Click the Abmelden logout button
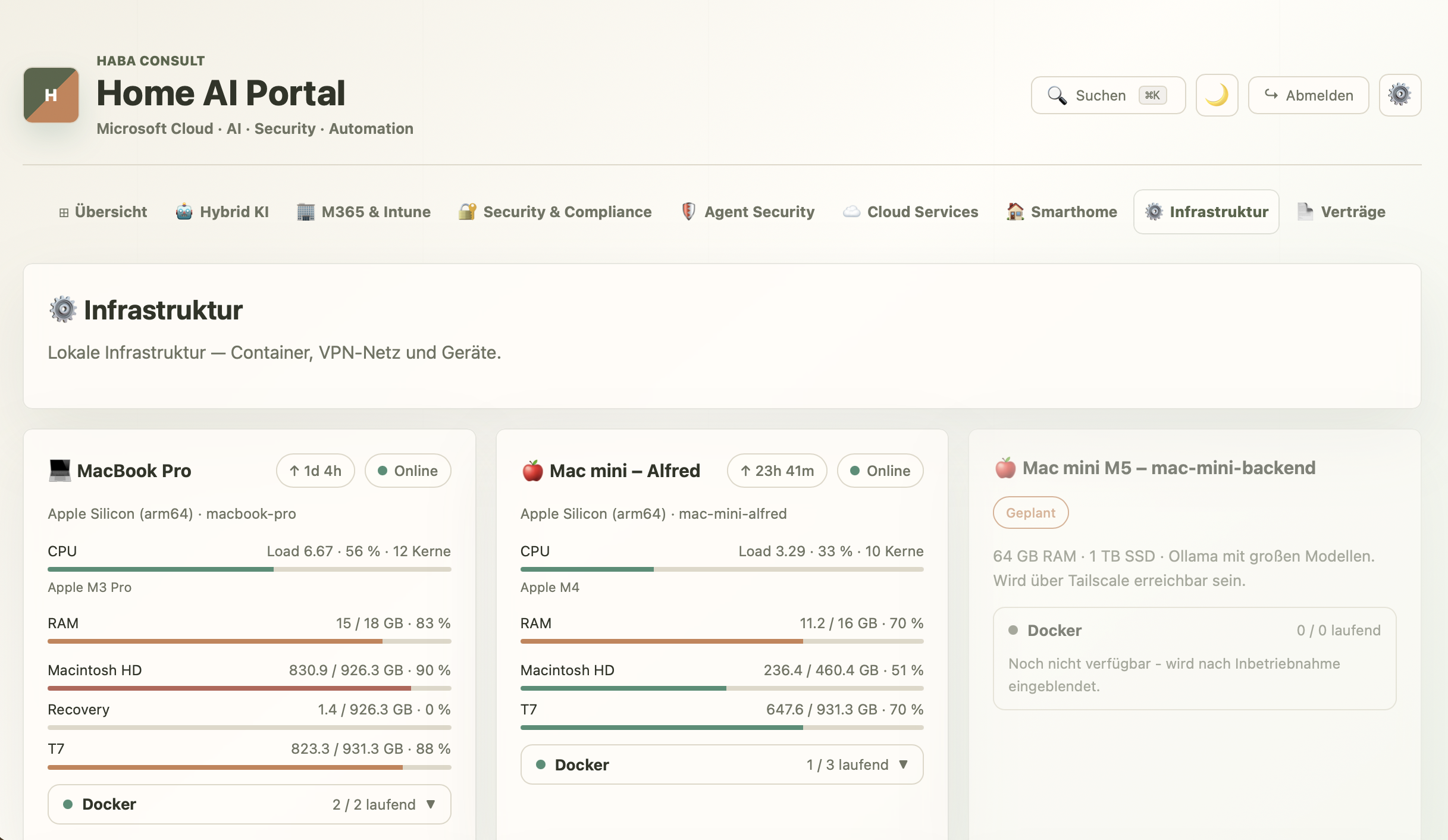The height and width of the screenshot is (840, 1448). pos(1308,95)
